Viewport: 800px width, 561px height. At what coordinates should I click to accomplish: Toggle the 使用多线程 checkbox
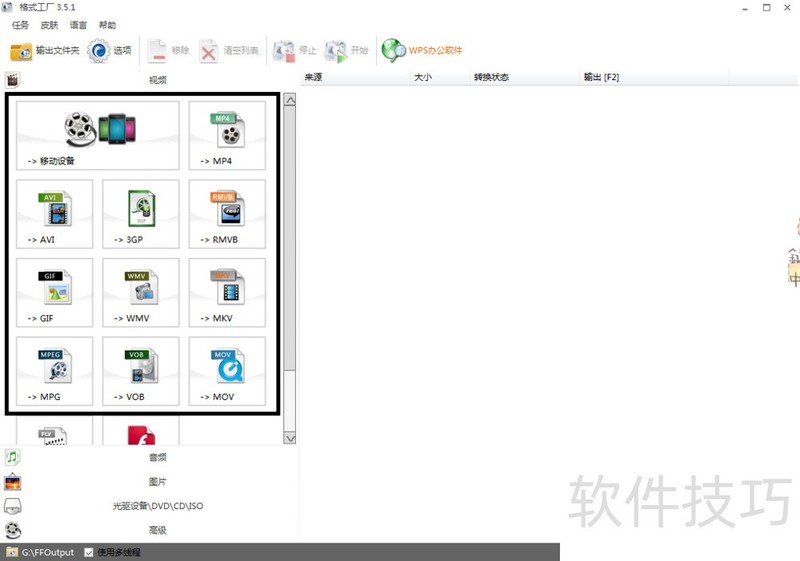click(89, 552)
